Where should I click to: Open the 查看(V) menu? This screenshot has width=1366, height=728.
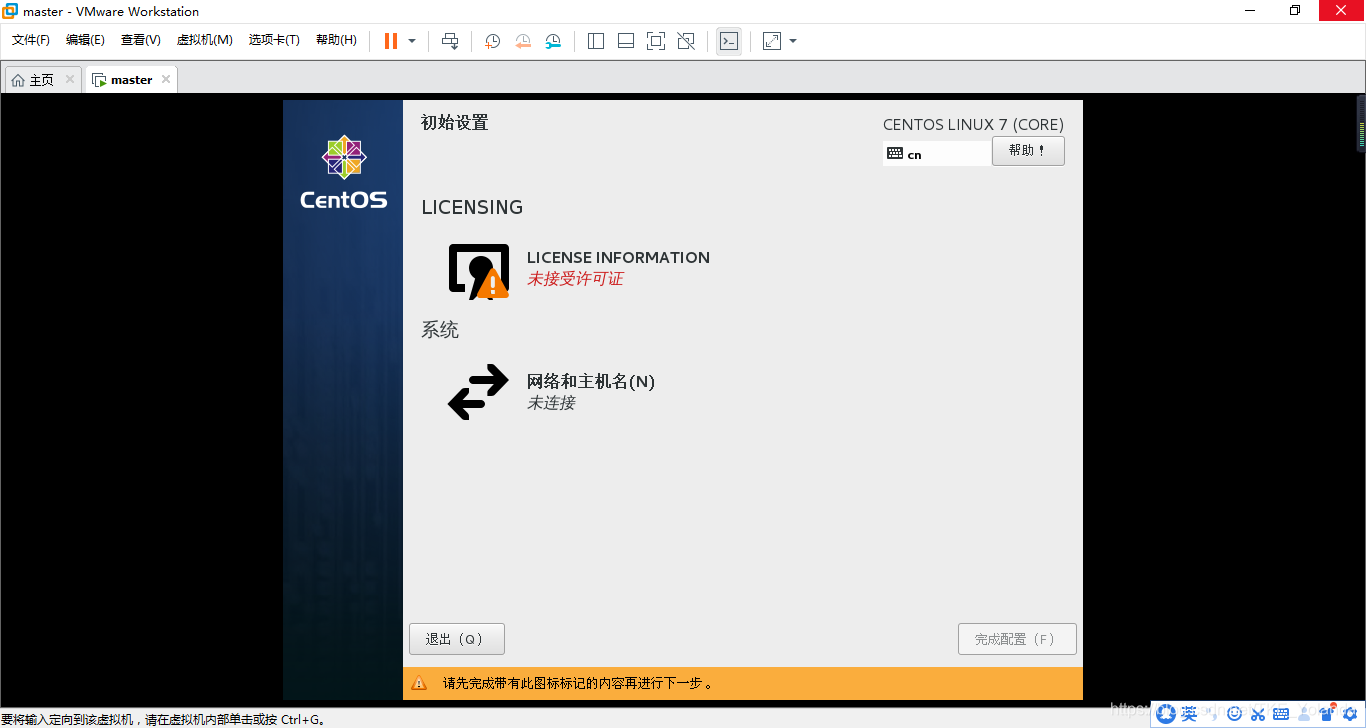tap(141, 40)
